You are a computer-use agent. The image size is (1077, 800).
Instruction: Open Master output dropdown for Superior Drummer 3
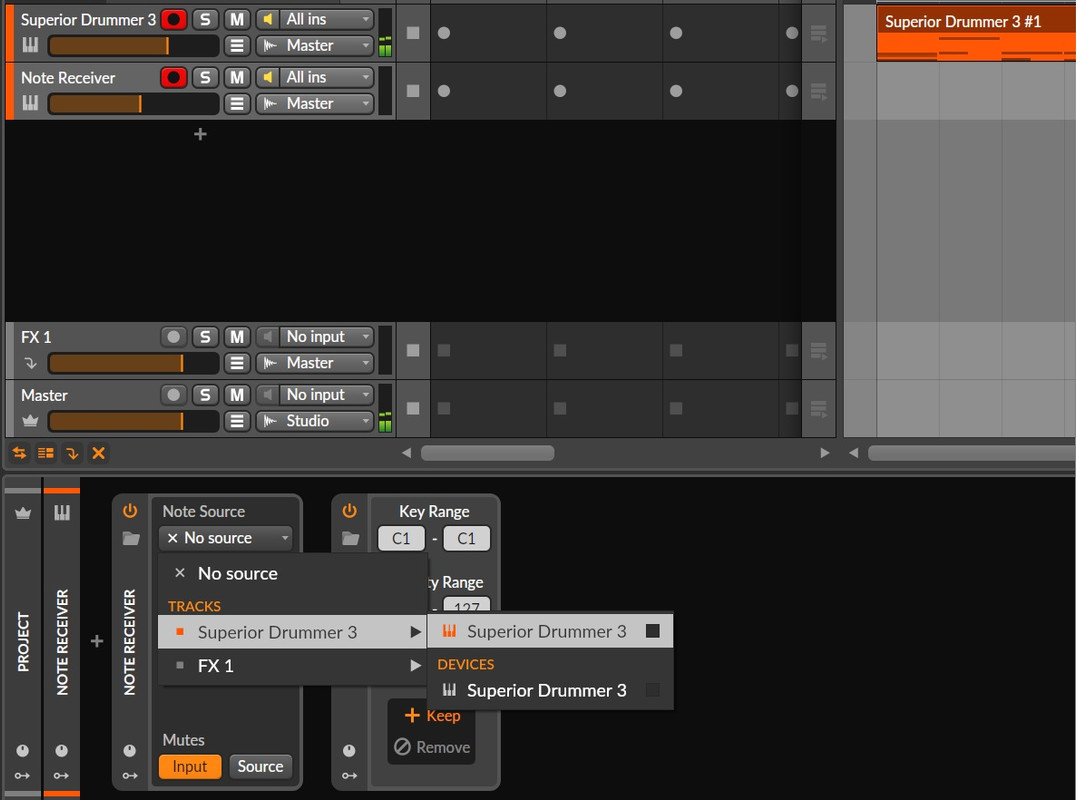point(315,45)
